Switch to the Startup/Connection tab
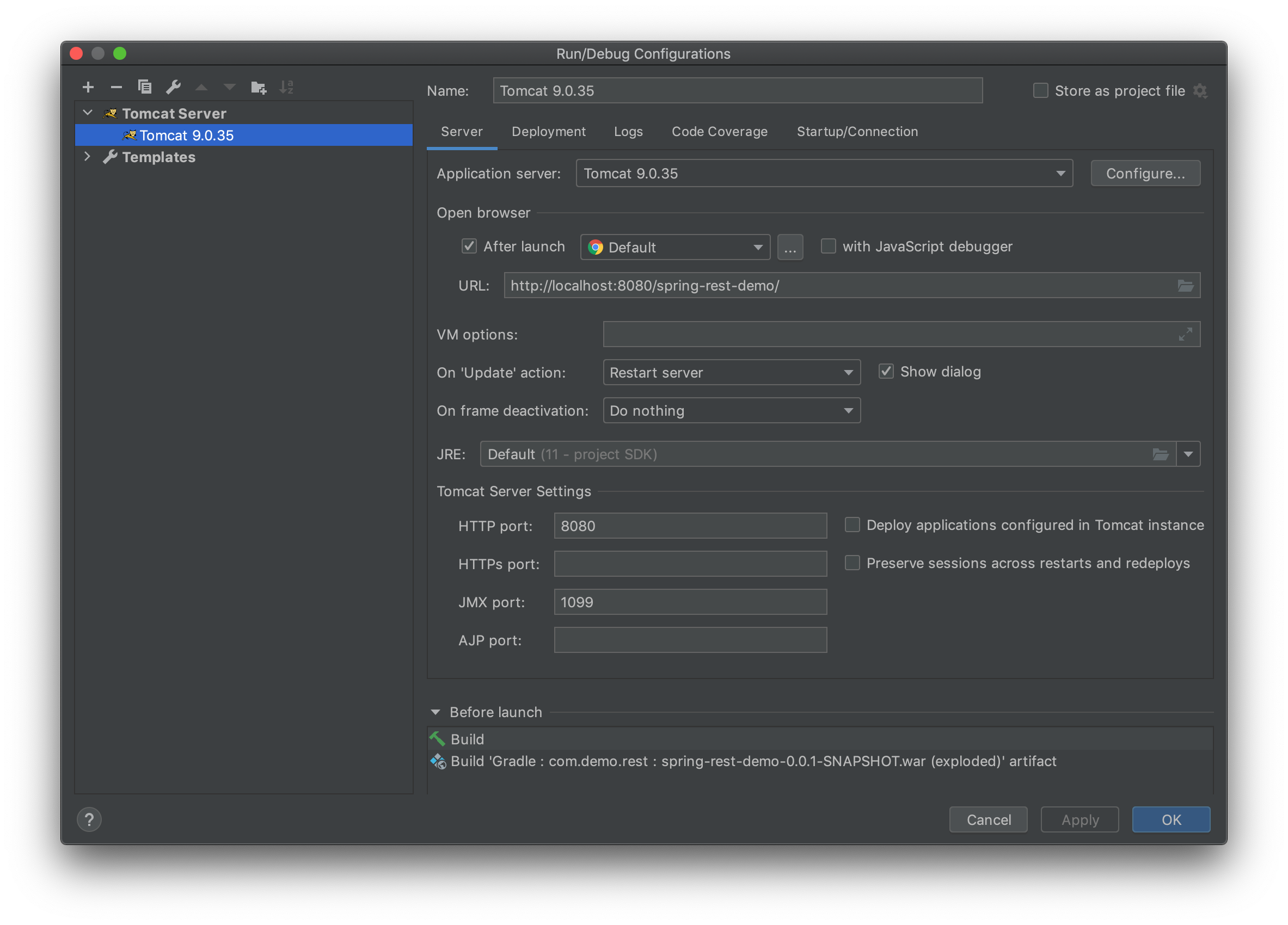 857,132
